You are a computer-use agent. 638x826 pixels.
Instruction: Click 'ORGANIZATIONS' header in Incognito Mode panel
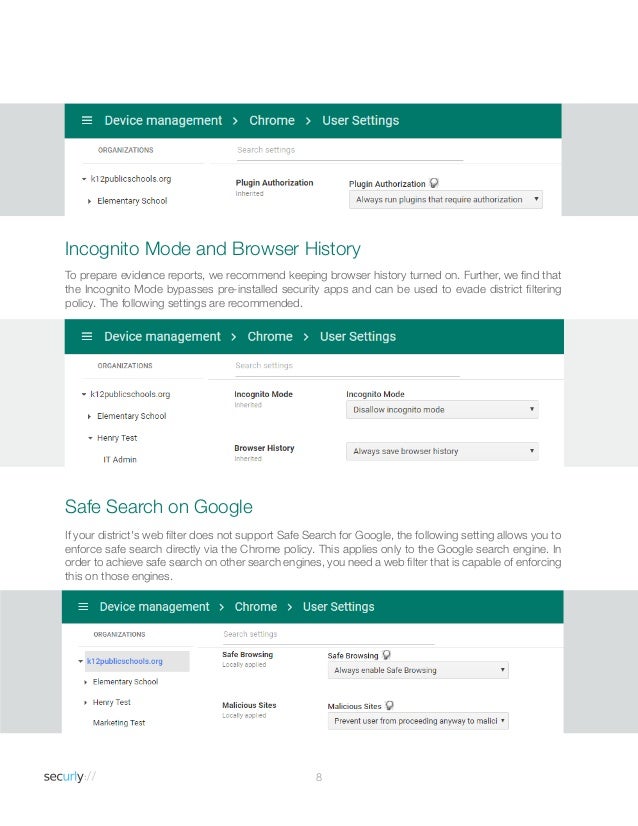pos(125,366)
